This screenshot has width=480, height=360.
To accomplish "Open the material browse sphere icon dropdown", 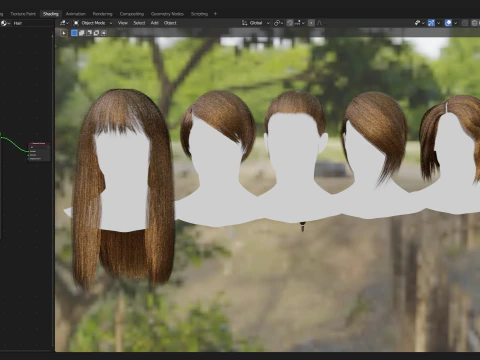I will coord(5,23).
